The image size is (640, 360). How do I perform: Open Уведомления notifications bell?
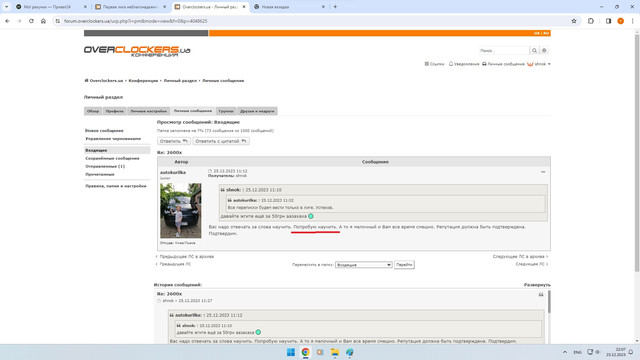(x=464, y=64)
